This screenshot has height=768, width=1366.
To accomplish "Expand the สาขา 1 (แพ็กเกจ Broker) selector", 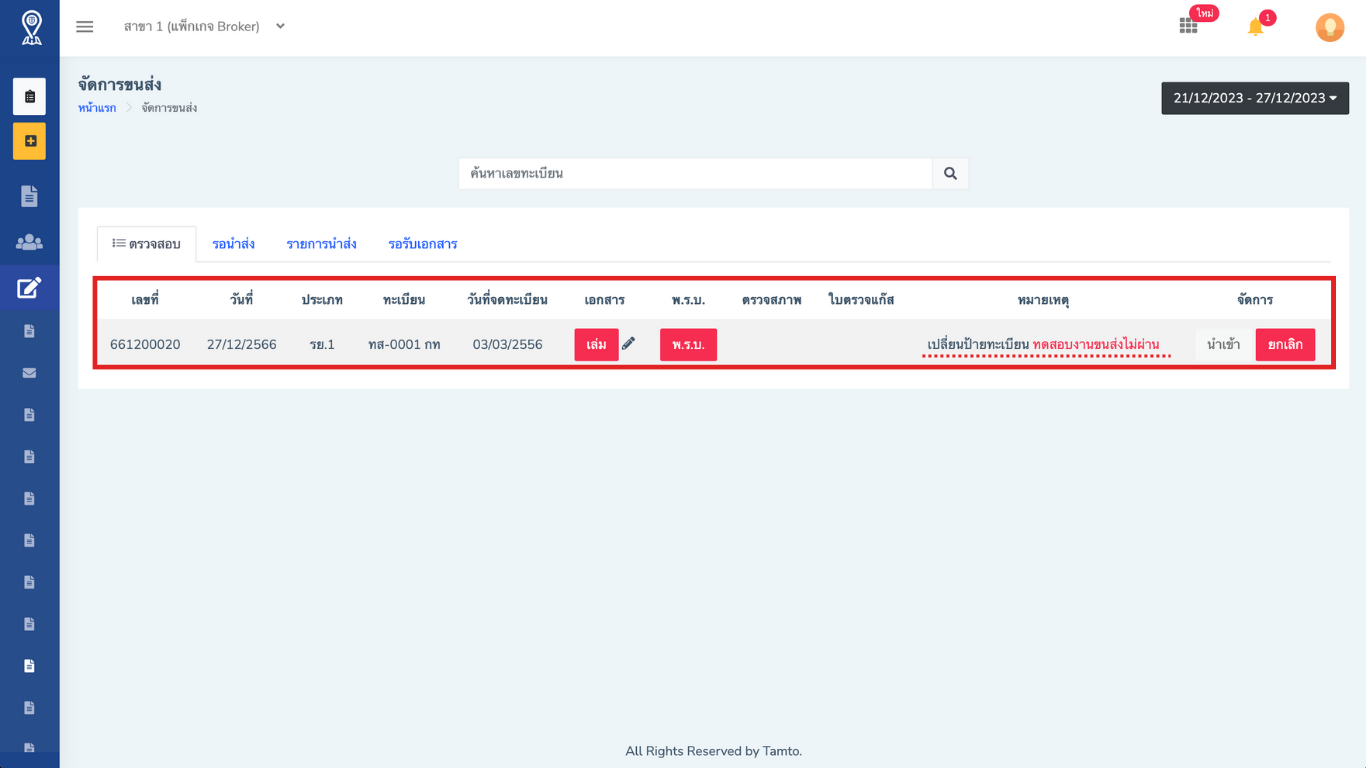I will point(204,27).
